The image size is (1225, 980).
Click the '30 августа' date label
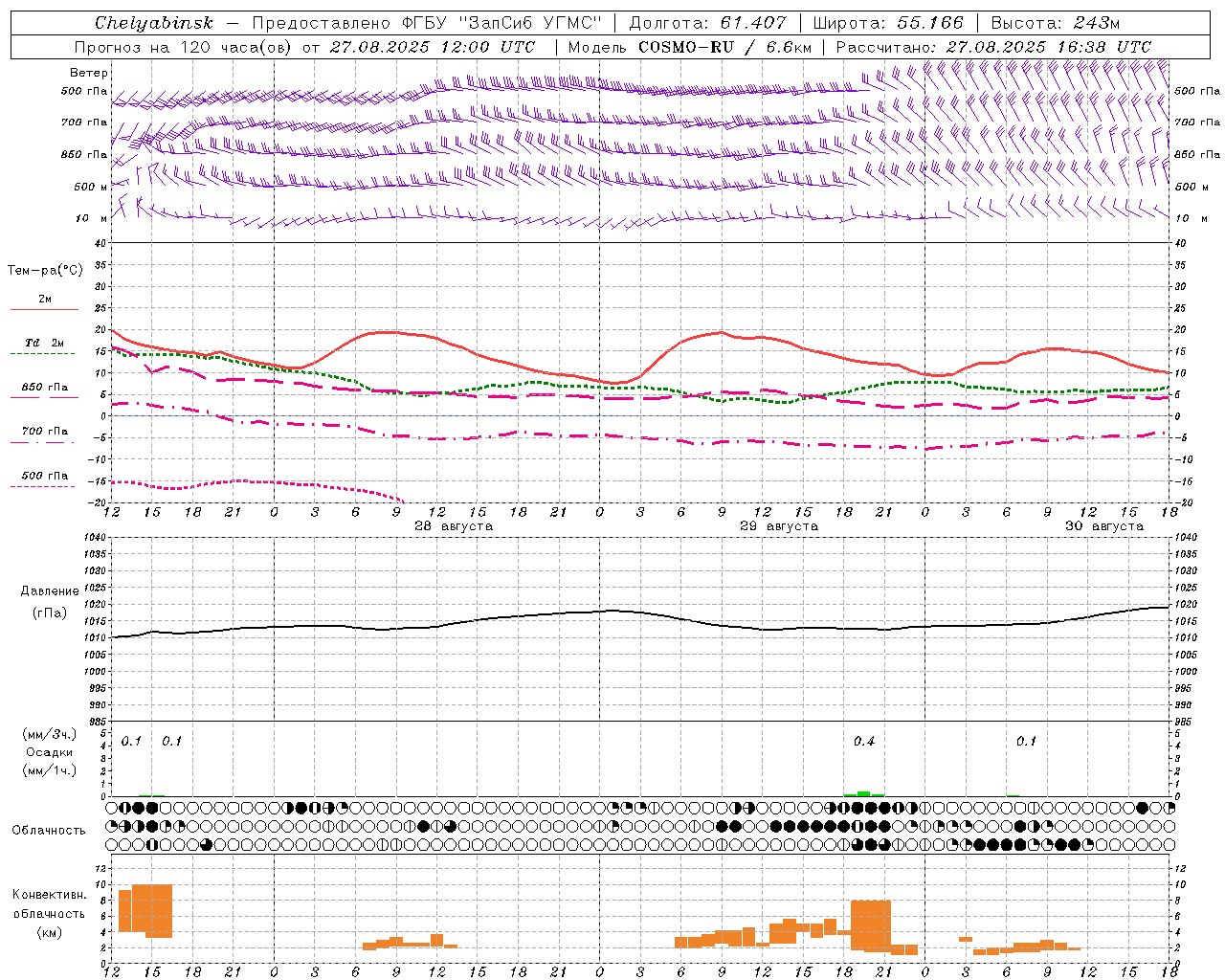tap(1104, 526)
